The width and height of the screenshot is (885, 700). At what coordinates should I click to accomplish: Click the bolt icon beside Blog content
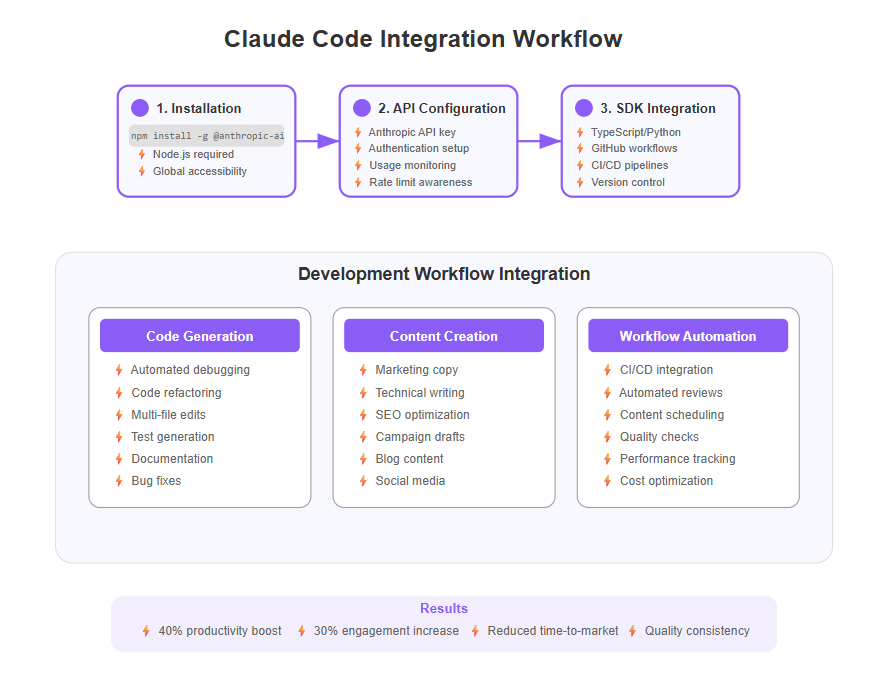click(x=363, y=459)
